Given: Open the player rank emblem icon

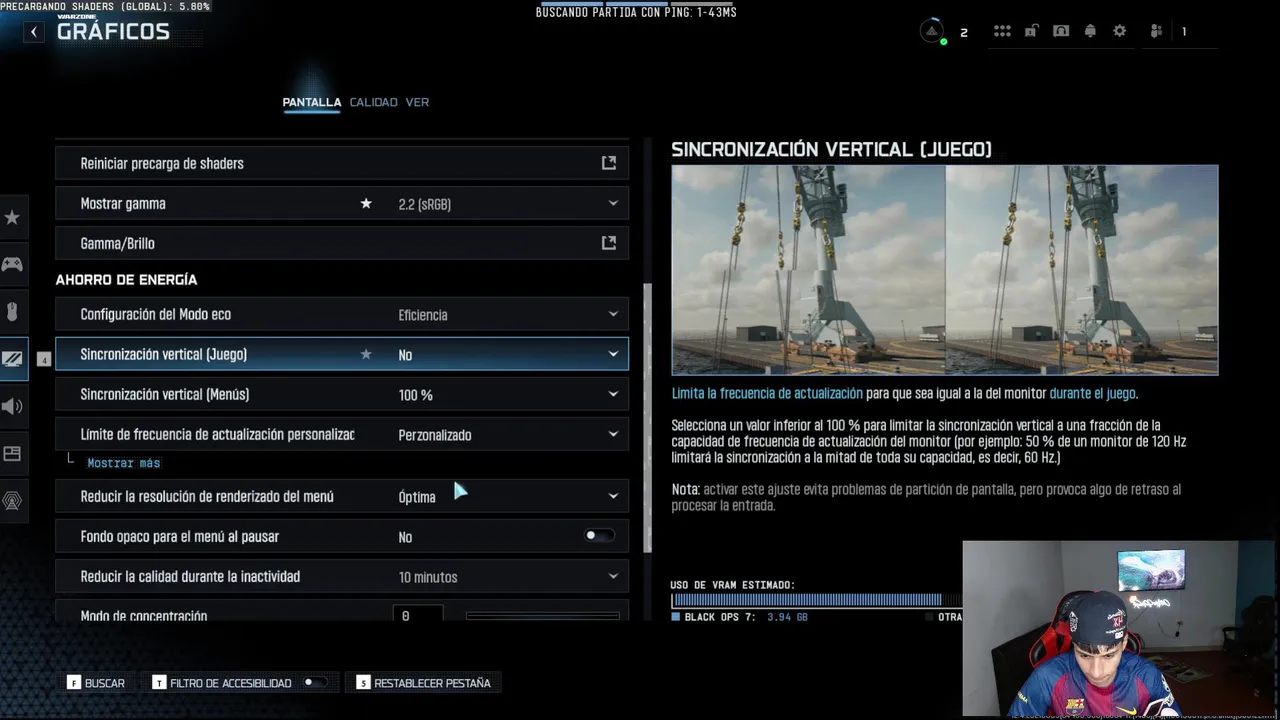Looking at the screenshot, I should 932,31.
